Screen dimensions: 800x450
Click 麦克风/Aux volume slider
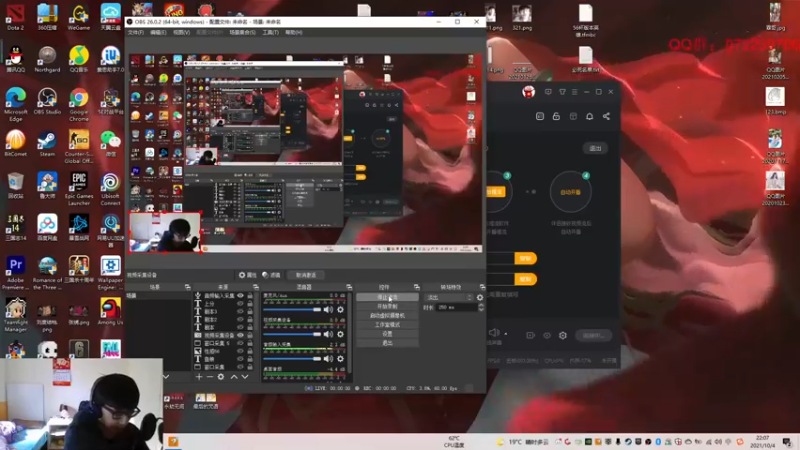pyautogui.click(x=292, y=310)
